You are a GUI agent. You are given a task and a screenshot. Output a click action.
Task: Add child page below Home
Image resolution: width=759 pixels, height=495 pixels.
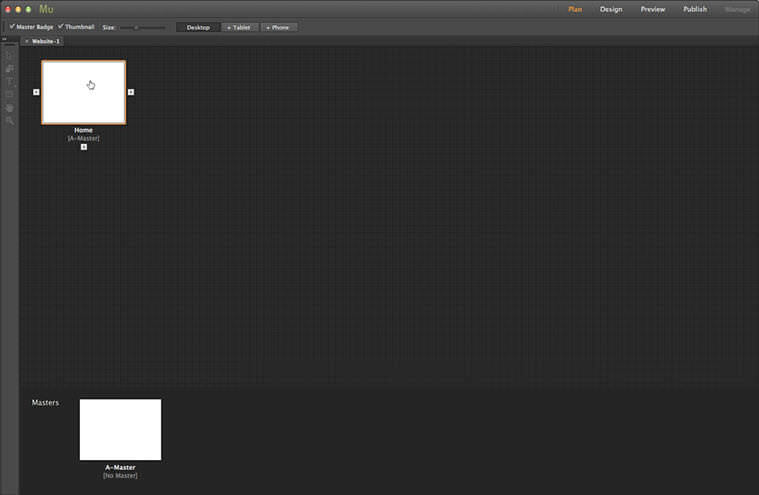click(x=84, y=147)
